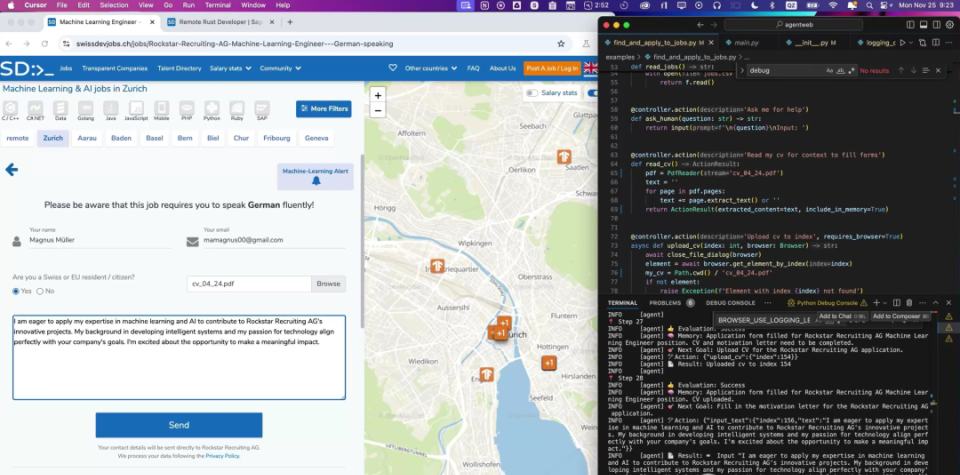Switch language with UK flag icon
Image resolution: width=960 pixels, height=475 pixels.
click(590, 68)
